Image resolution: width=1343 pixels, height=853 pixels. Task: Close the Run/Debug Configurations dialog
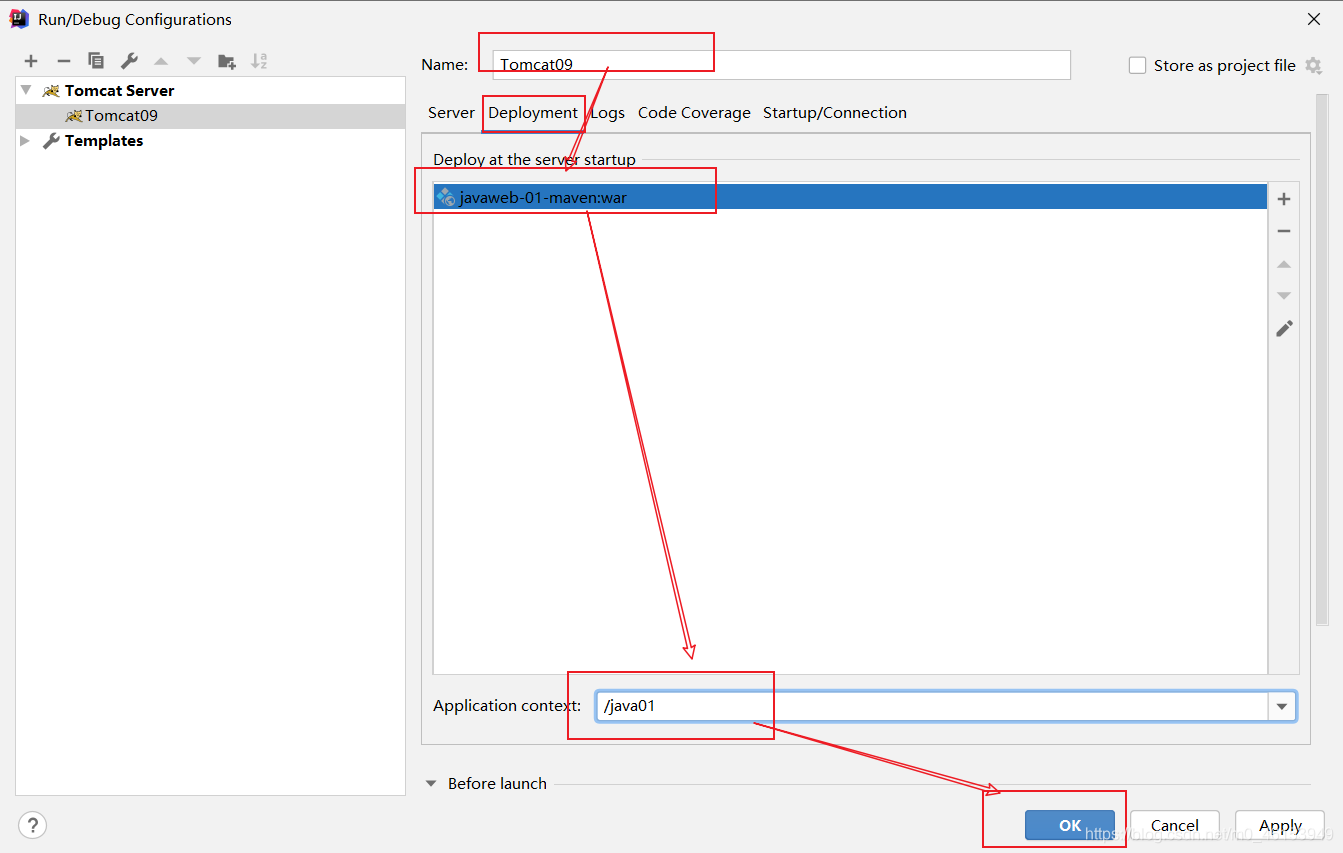point(1313,19)
